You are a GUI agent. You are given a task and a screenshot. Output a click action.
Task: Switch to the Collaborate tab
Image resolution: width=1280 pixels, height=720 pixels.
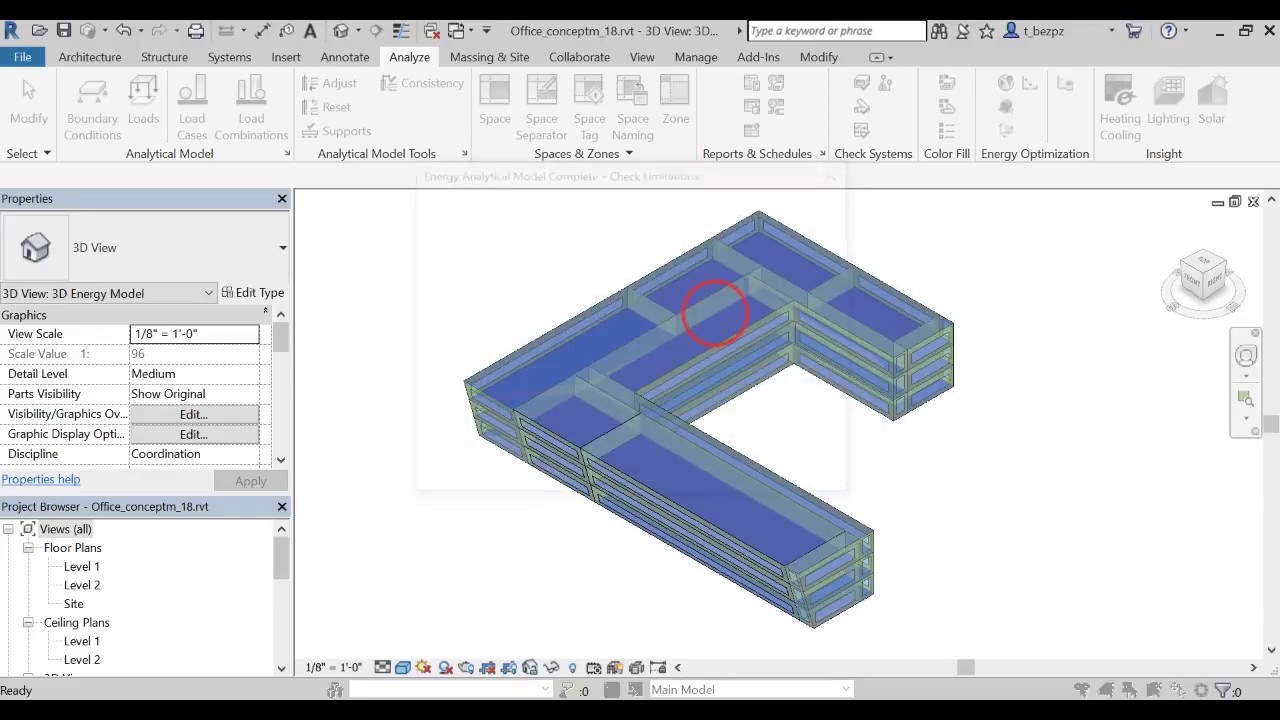(x=579, y=57)
